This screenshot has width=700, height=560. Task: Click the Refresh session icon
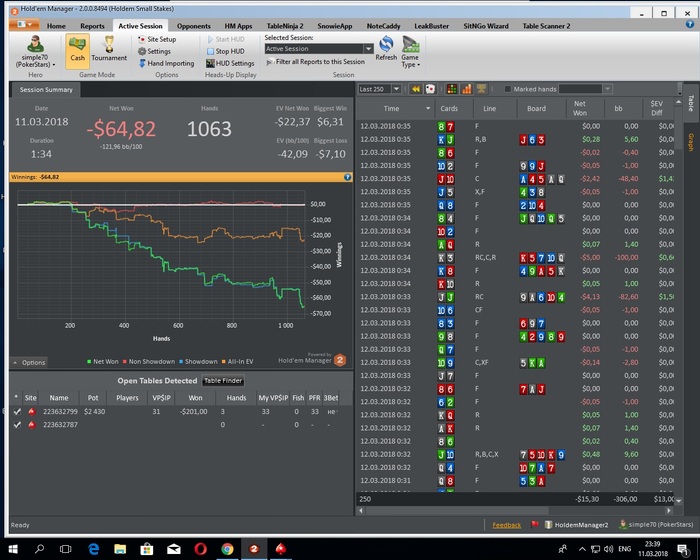tap(386, 44)
